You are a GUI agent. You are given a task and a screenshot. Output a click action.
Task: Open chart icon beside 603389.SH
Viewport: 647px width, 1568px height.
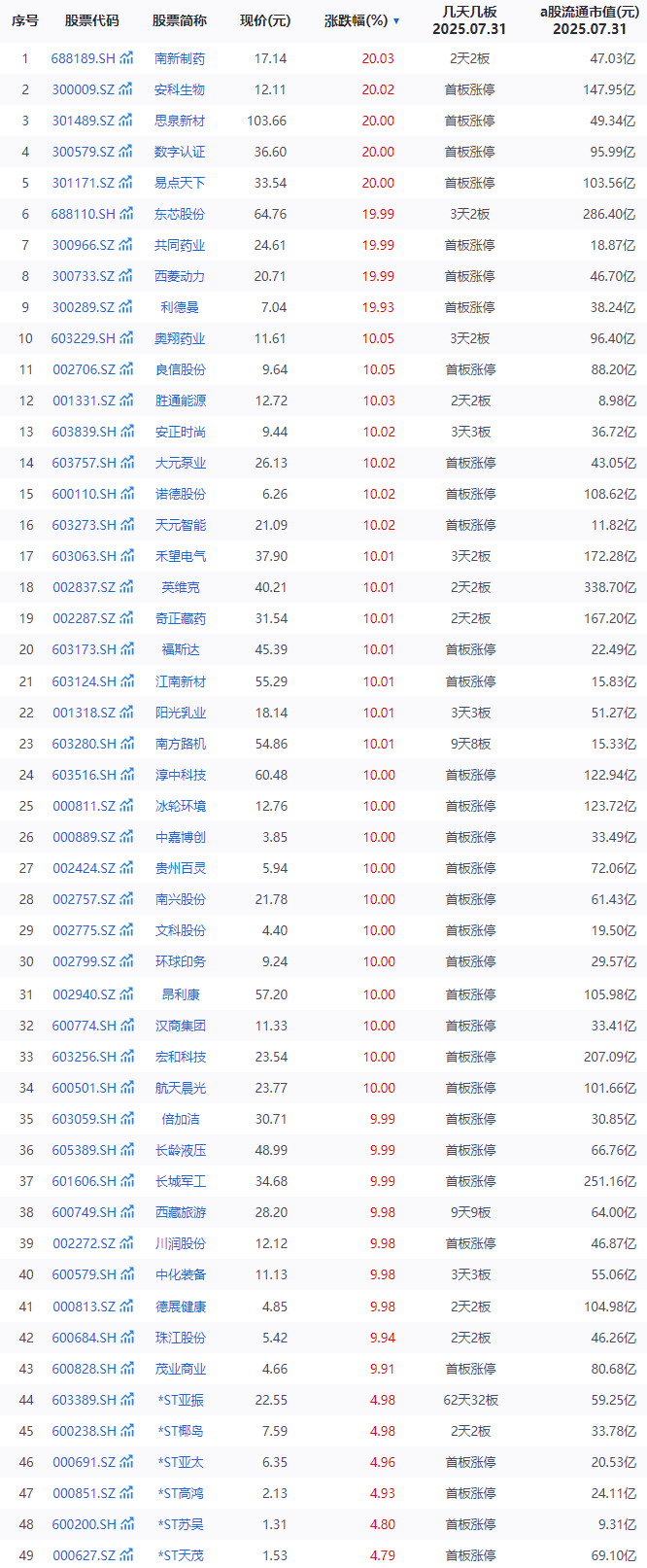pyautogui.click(x=126, y=1400)
